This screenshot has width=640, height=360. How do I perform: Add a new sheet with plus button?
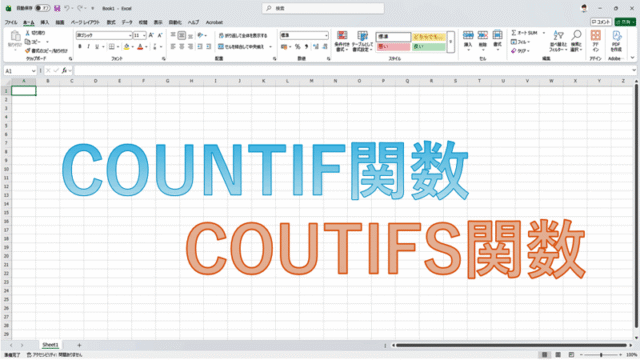(x=79, y=345)
